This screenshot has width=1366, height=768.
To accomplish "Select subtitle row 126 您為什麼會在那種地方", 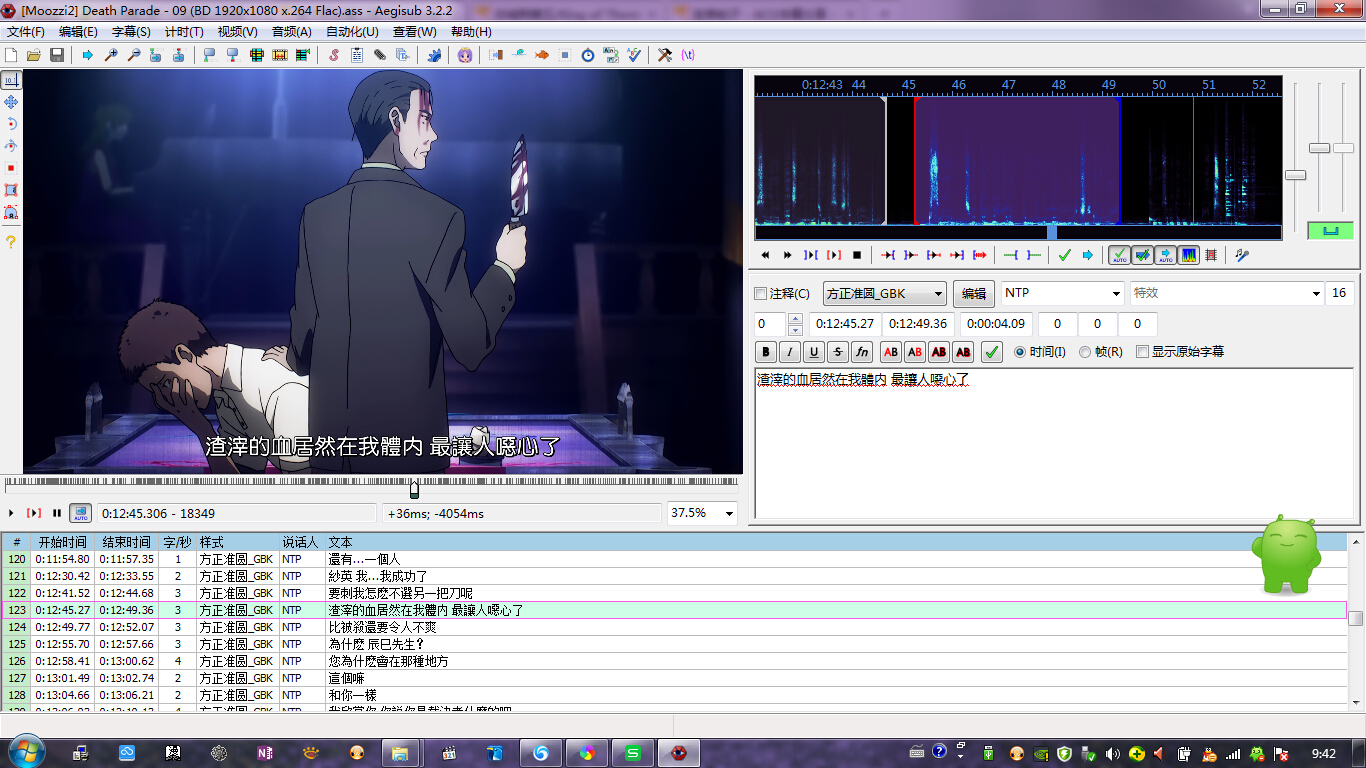I will 674,661.
